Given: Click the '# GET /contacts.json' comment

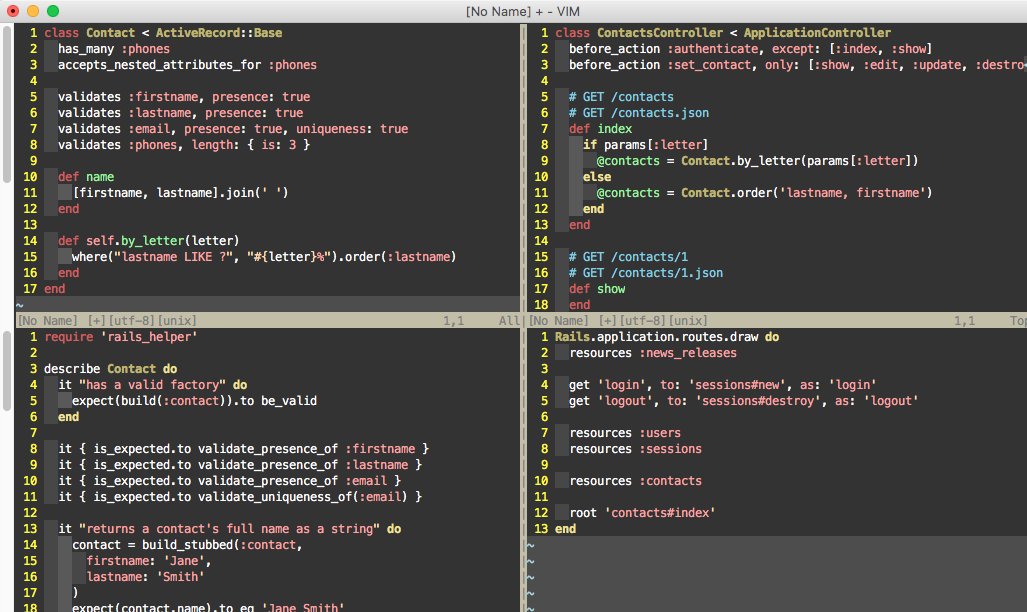Looking at the screenshot, I should pos(638,113).
